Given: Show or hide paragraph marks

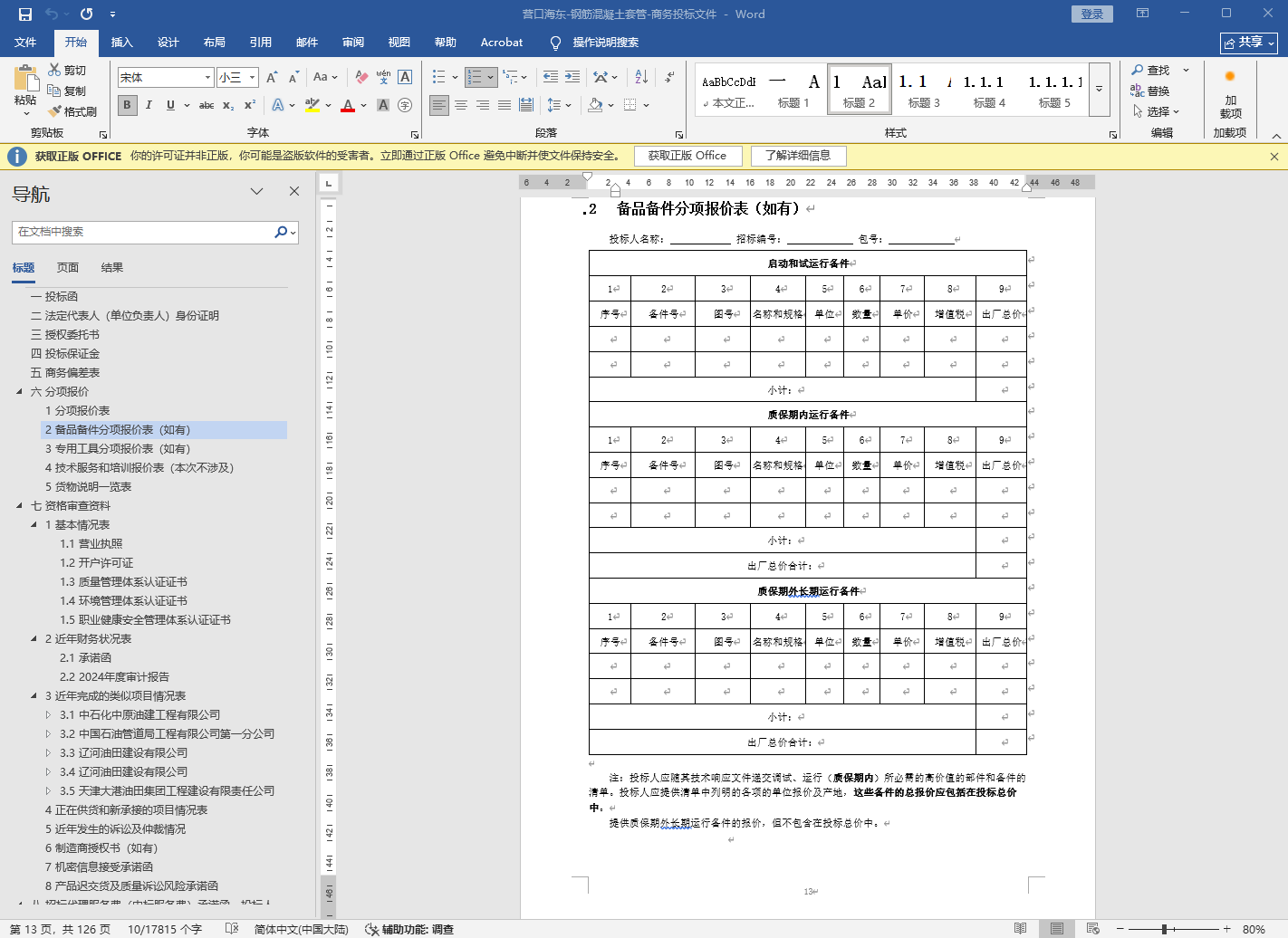Looking at the screenshot, I should pyautogui.click(x=669, y=77).
